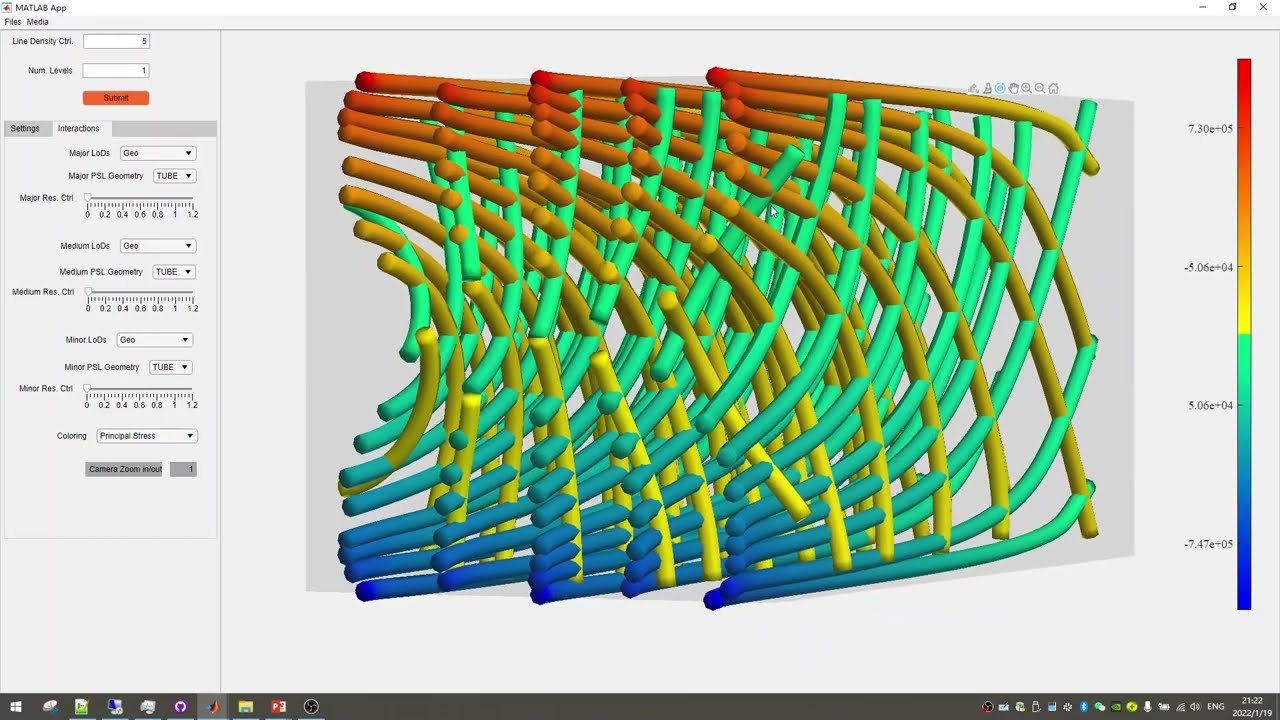Screen dimensions: 1280x720
Task: Expand the Medium LoDs Geo dropdown
Action: (x=157, y=245)
